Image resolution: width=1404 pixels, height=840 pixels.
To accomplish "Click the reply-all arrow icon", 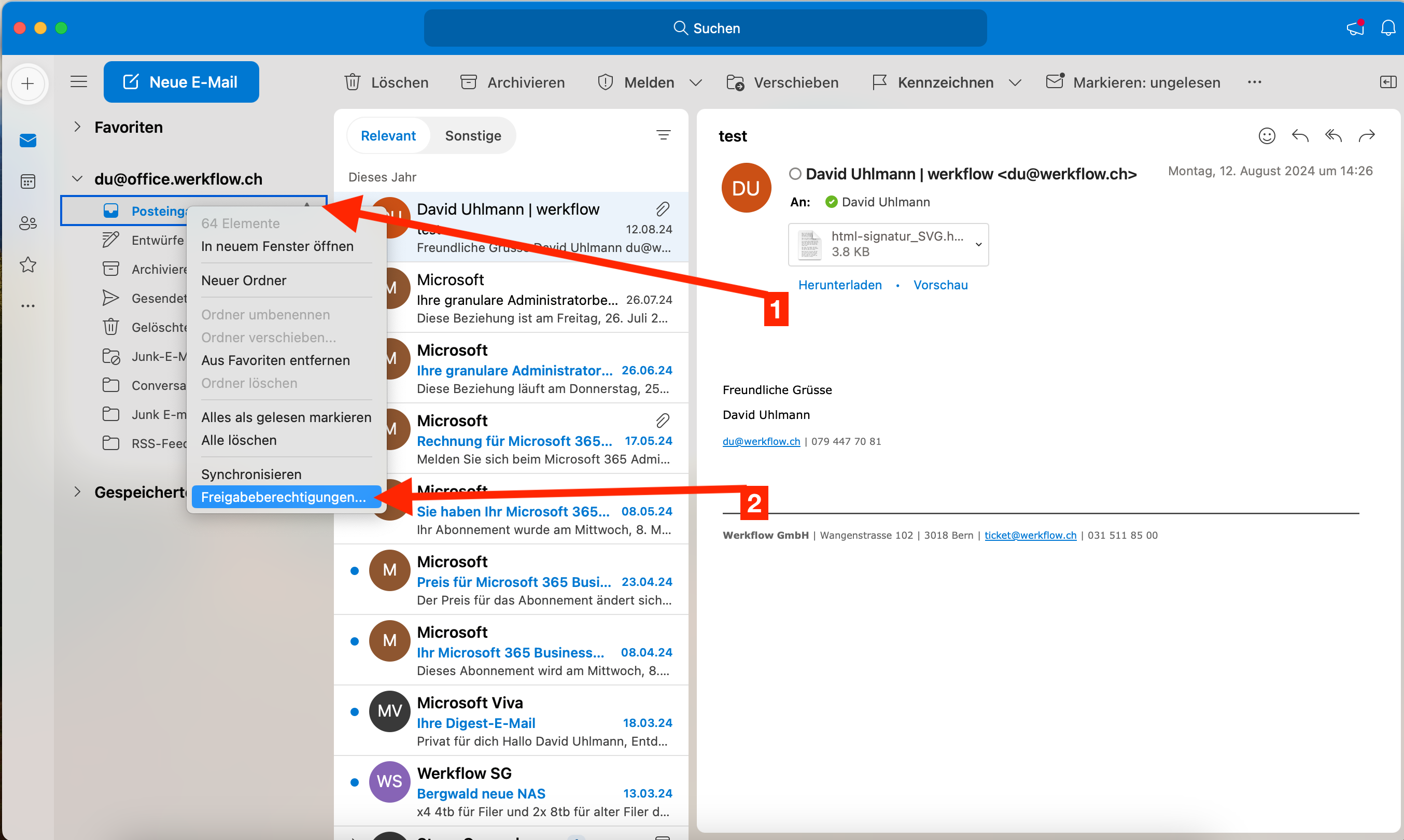I will [x=1333, y=136].
